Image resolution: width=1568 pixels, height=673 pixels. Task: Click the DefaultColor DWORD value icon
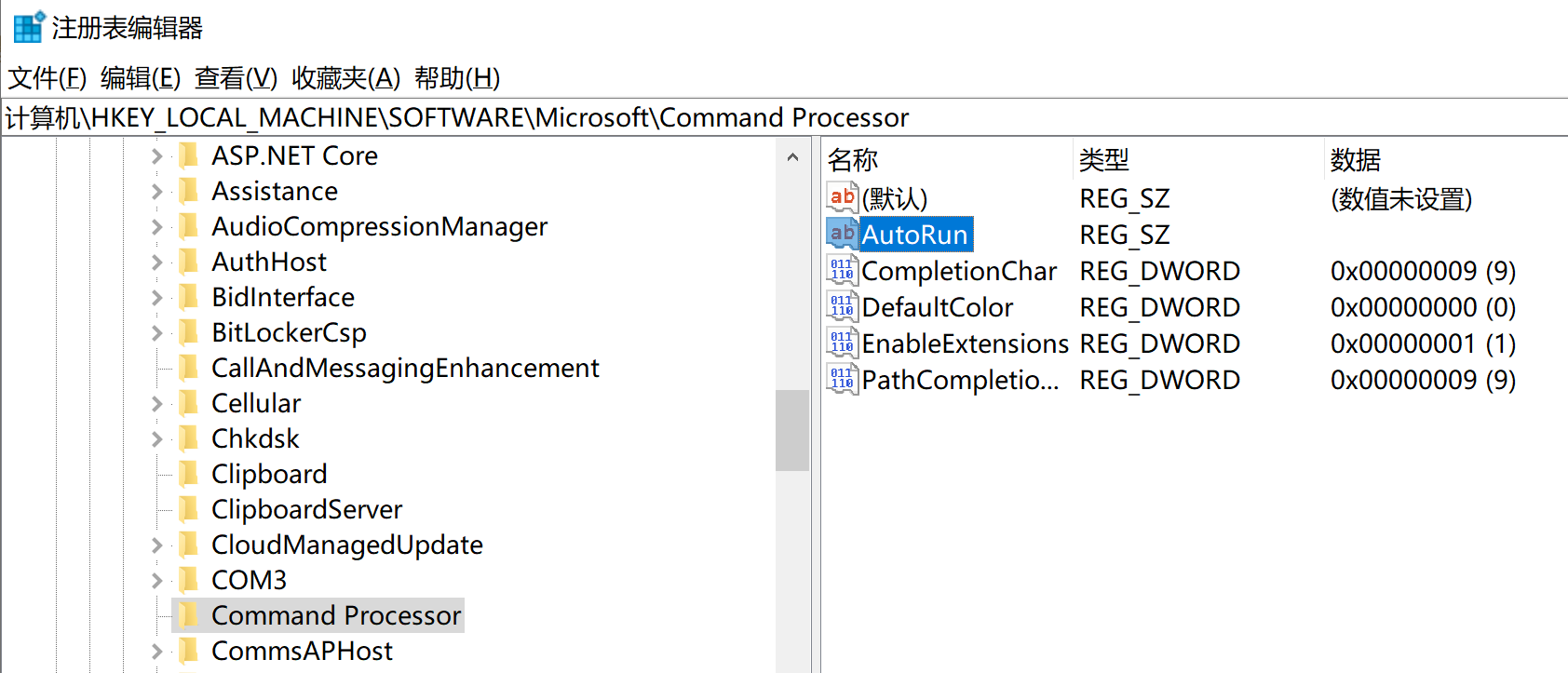pos(842,306)
